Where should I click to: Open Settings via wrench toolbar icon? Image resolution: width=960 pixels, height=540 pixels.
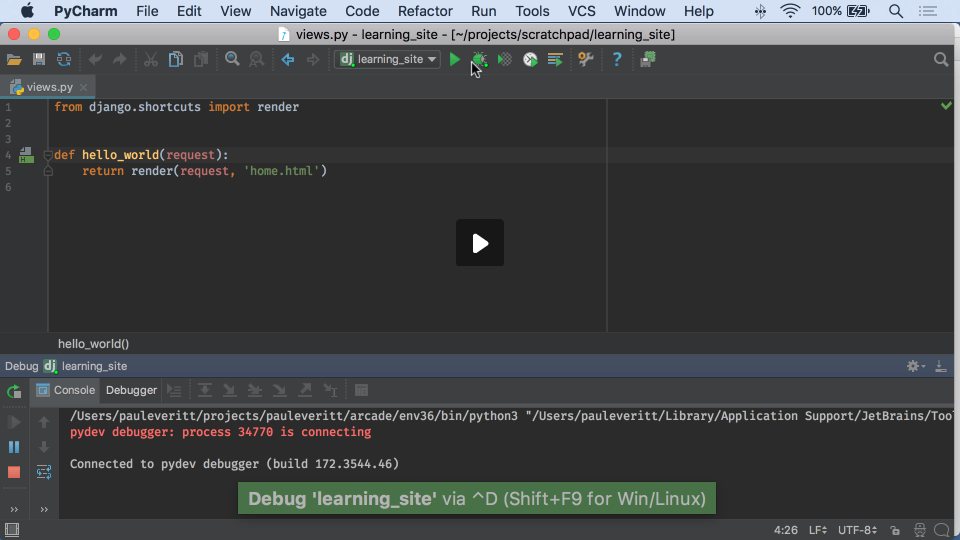coord(586,59)
